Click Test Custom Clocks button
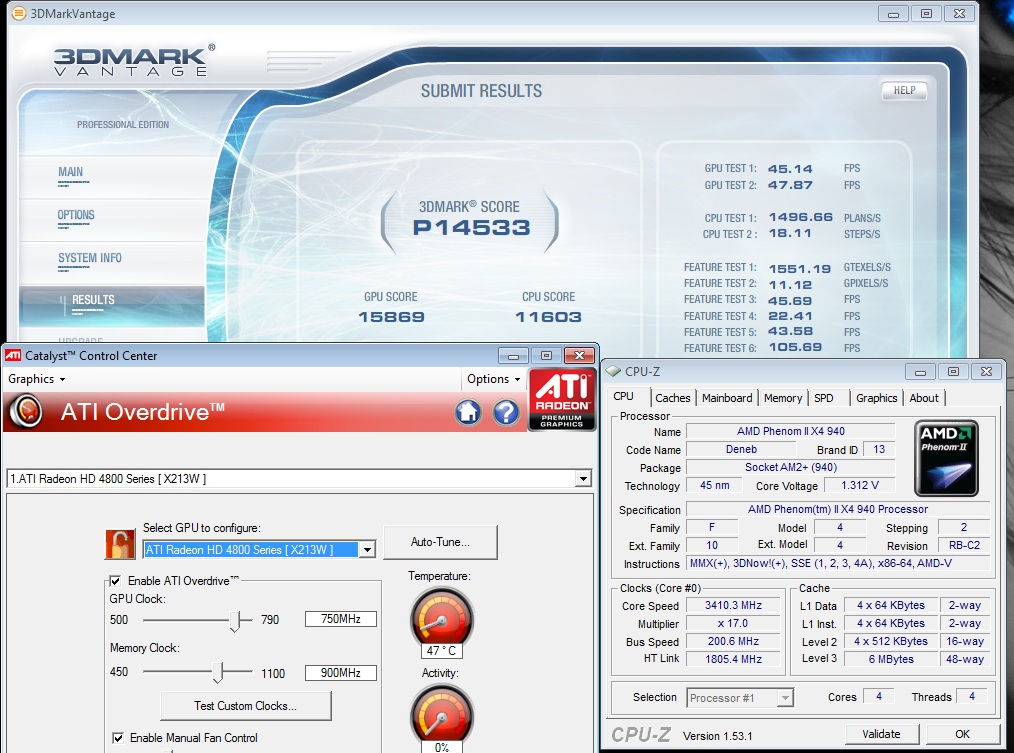The height and width of the screenshot is (753, 1014). (245, 706)
